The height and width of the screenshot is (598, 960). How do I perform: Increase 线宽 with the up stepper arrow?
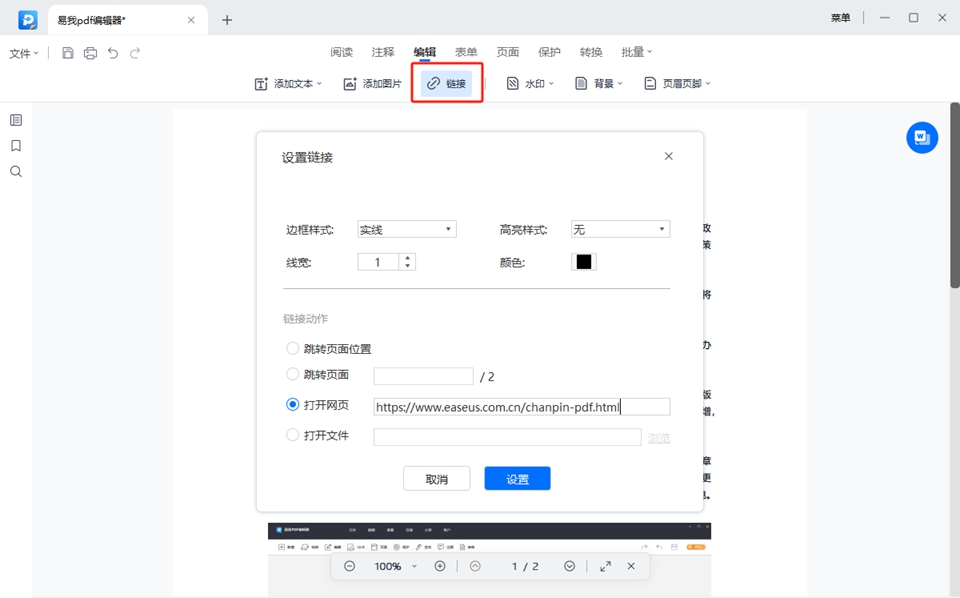coord(407,258)
